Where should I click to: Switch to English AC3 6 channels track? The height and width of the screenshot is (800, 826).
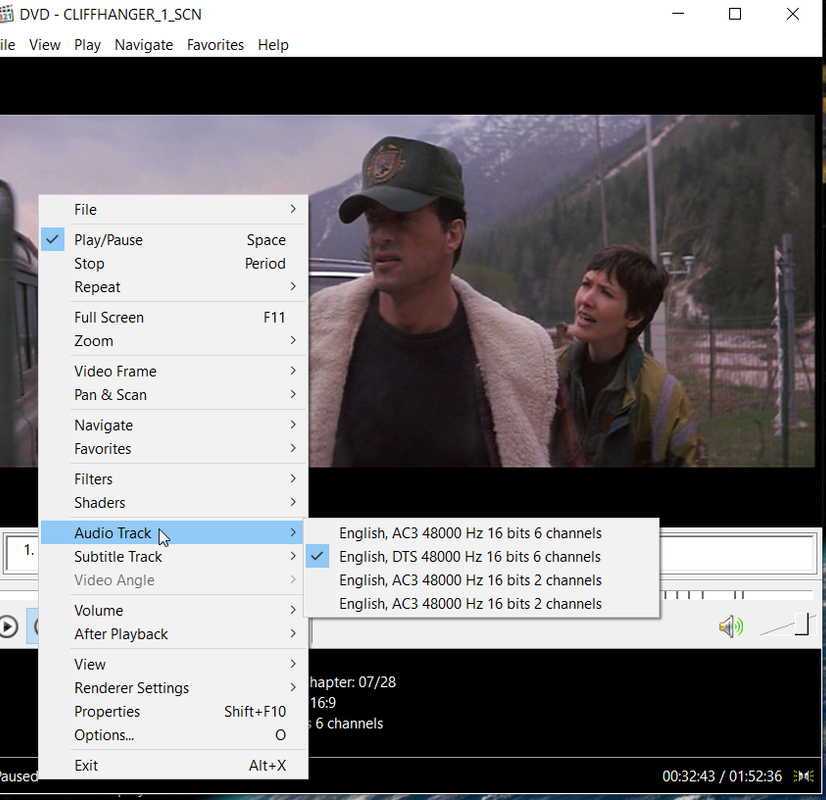pyautogui.click(x=481, y=533)
